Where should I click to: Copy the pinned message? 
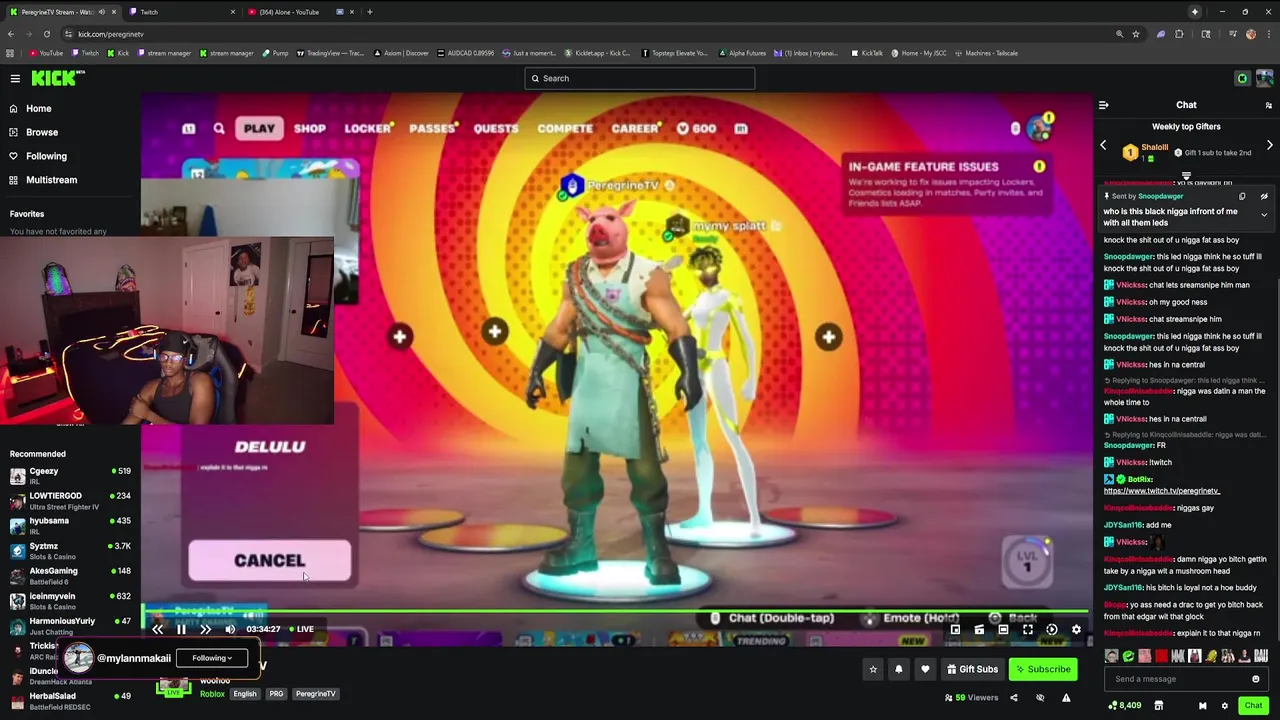1243,196
